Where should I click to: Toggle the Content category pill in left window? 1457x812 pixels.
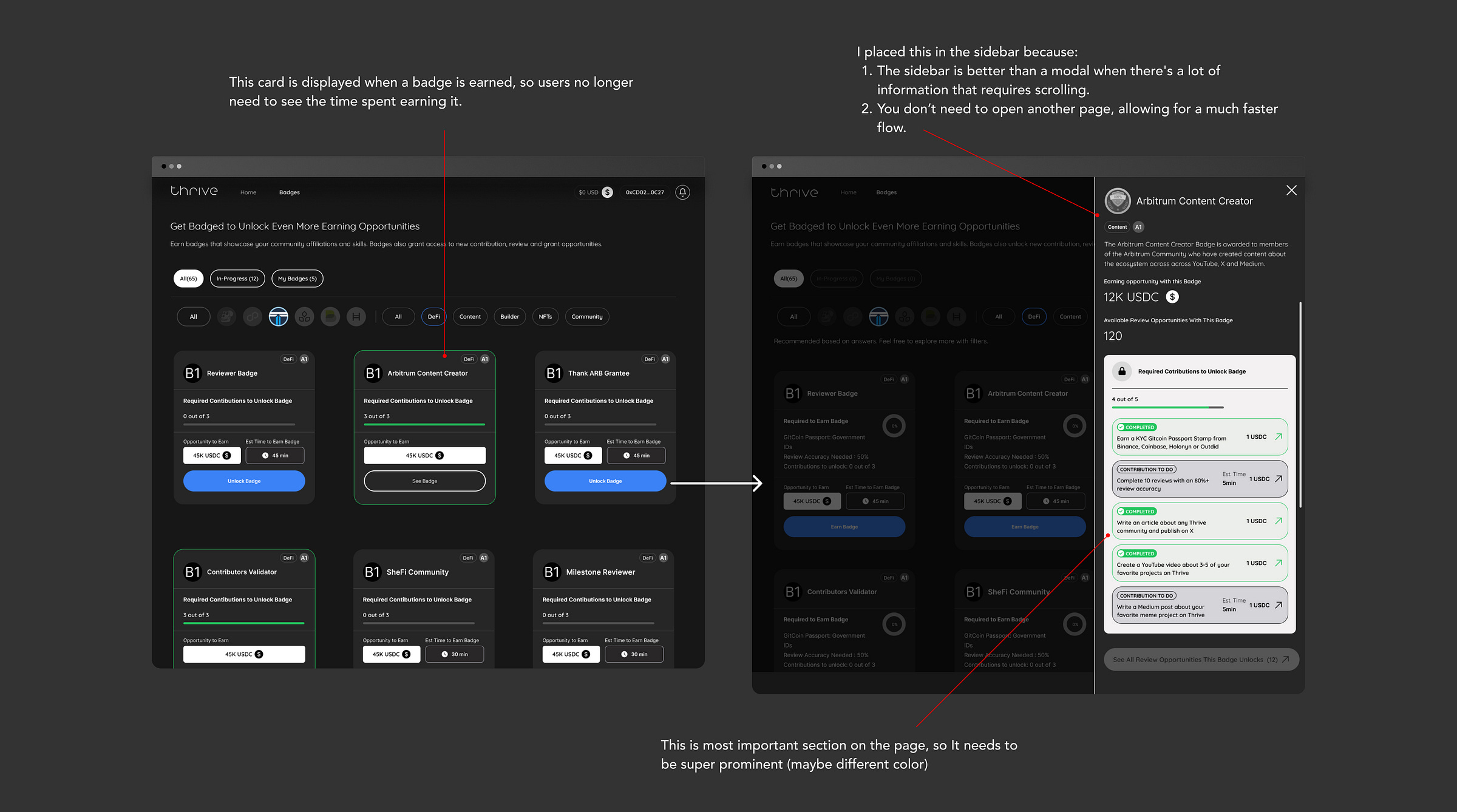click(470, 317)
